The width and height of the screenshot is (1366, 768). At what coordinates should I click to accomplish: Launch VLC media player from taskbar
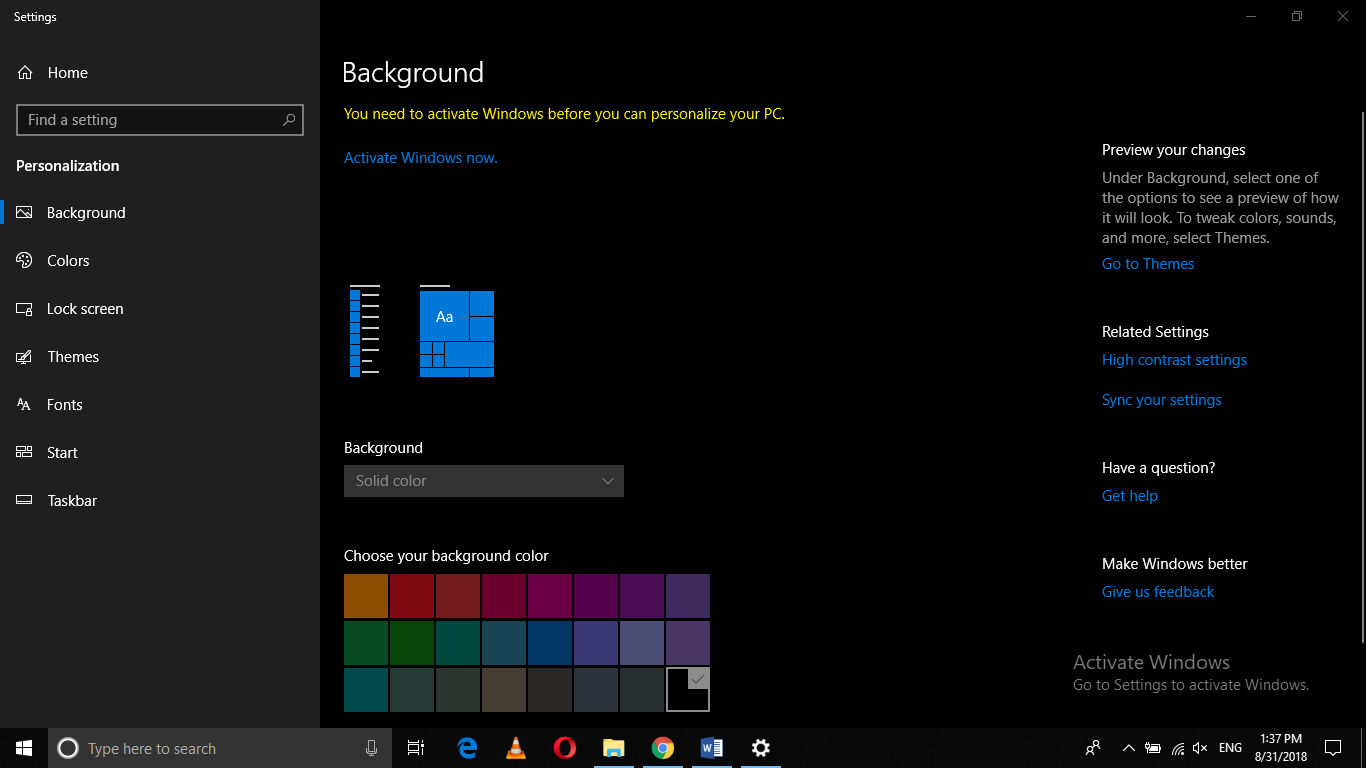coord(516,748)
